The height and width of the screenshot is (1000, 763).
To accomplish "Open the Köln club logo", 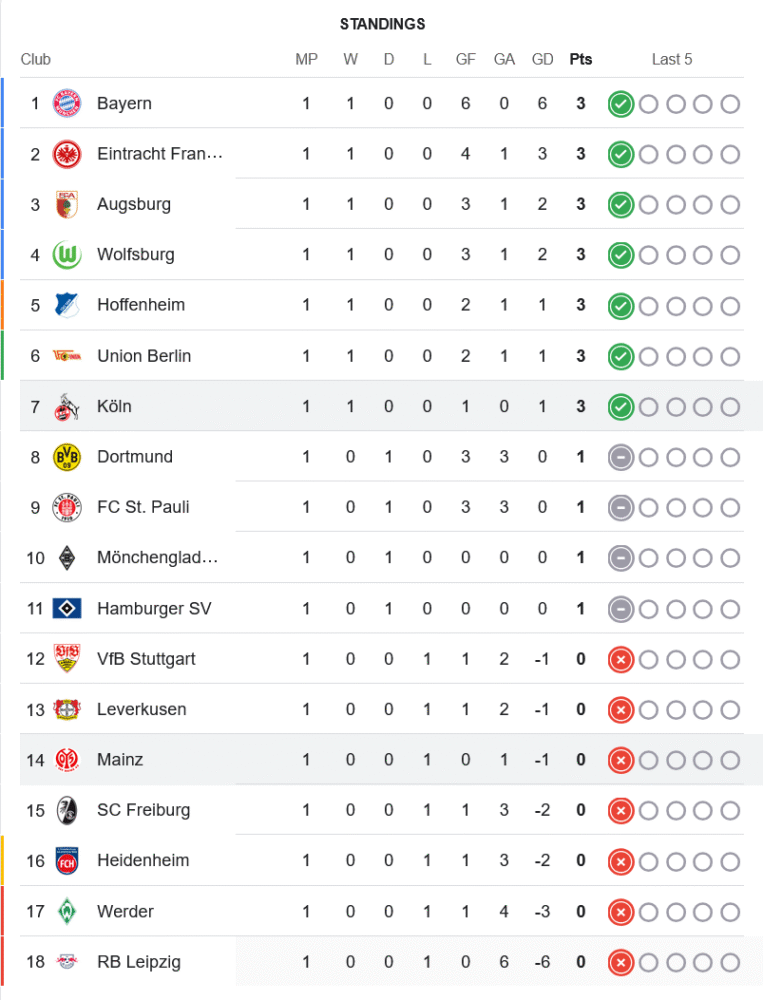I will tap(67, 407).
